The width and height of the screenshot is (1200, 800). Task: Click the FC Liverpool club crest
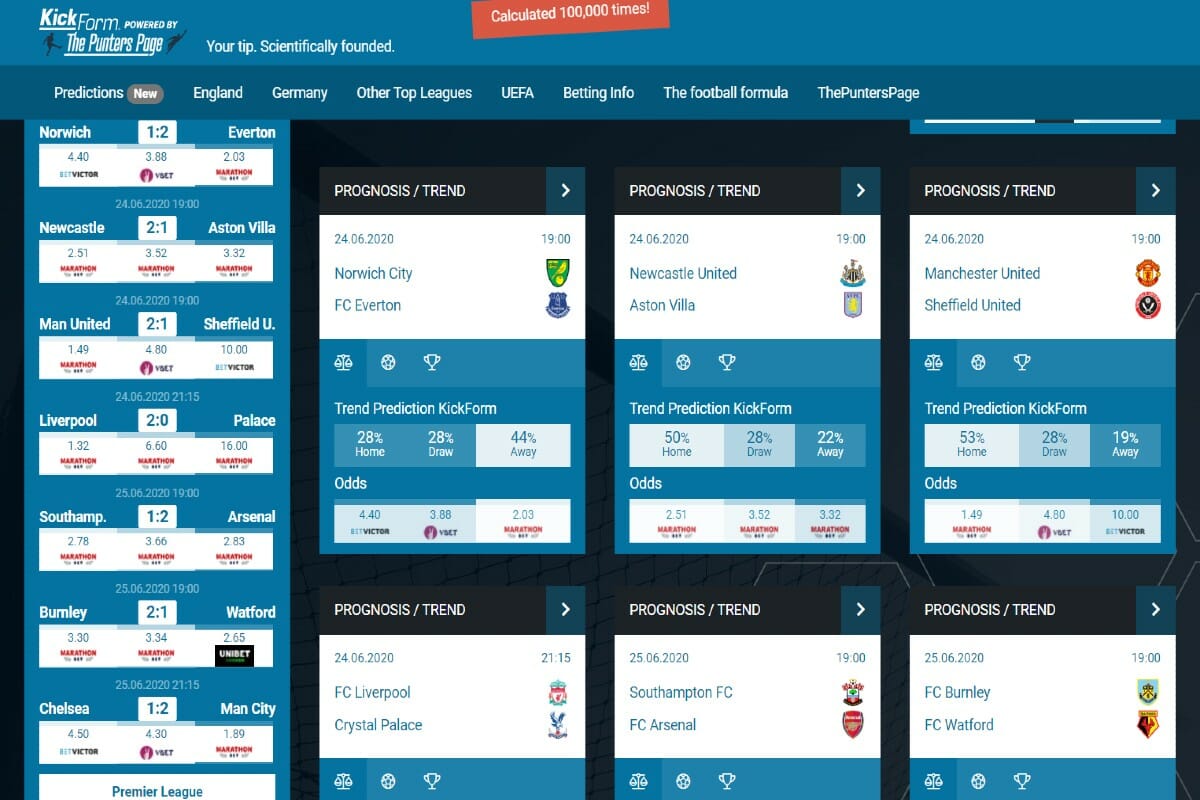[557, 692]
